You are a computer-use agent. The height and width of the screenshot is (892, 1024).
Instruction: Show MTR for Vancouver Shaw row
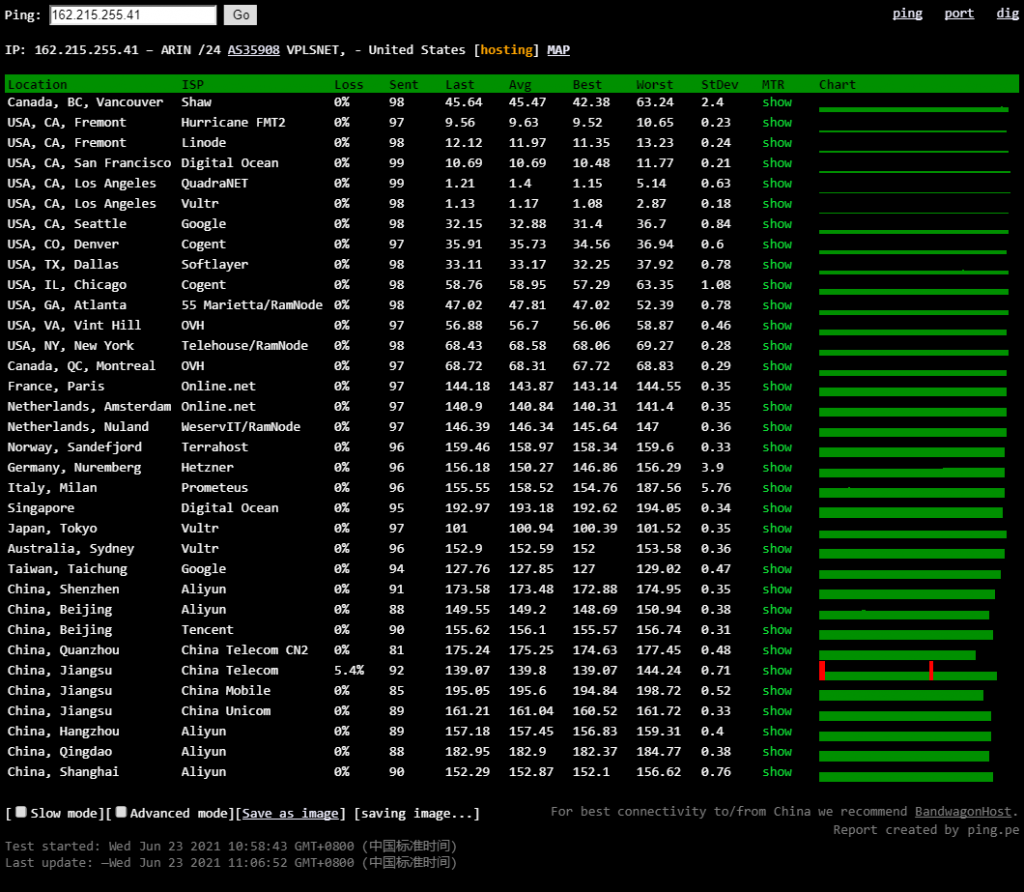[x=776, y=102]
